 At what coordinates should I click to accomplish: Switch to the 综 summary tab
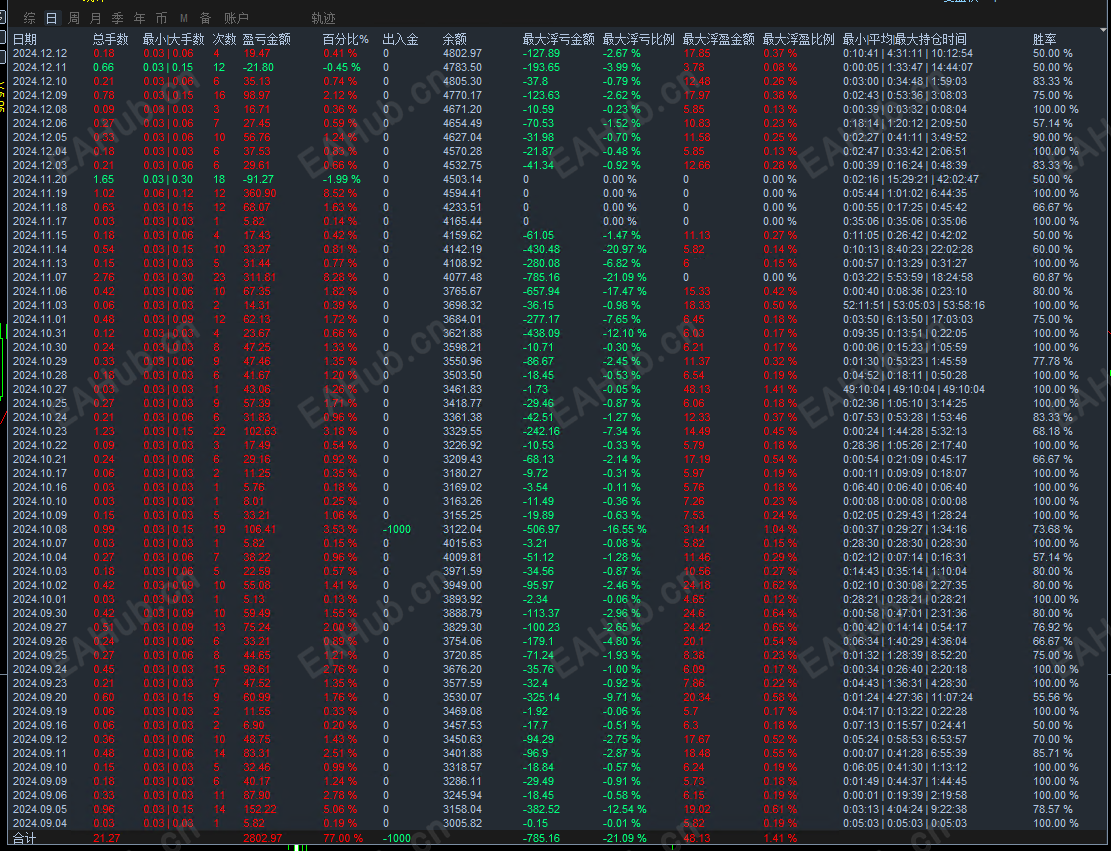[29, 18]
